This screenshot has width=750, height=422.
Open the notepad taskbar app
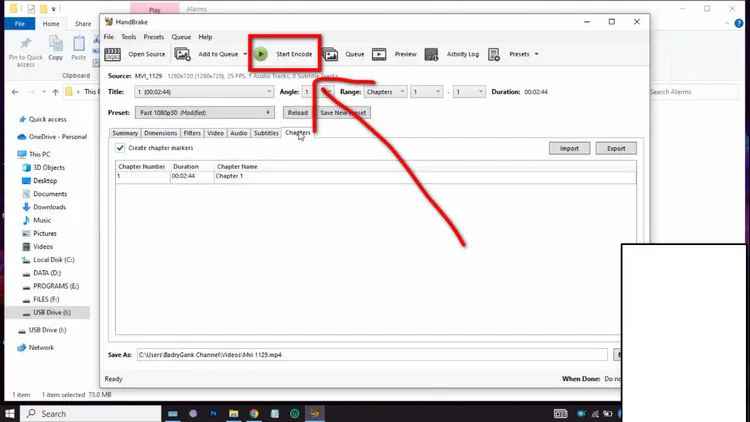click(x=275, y=413)
